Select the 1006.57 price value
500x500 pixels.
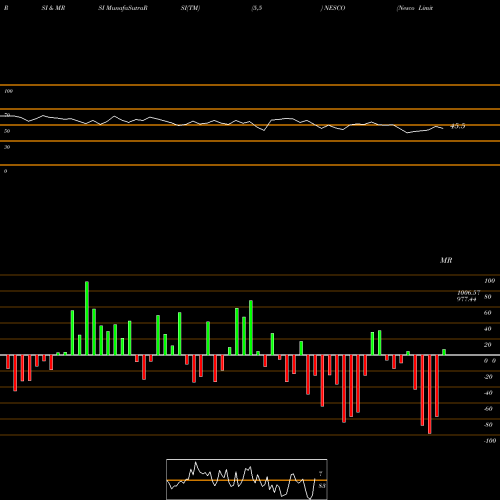click(x=469, y=293)
